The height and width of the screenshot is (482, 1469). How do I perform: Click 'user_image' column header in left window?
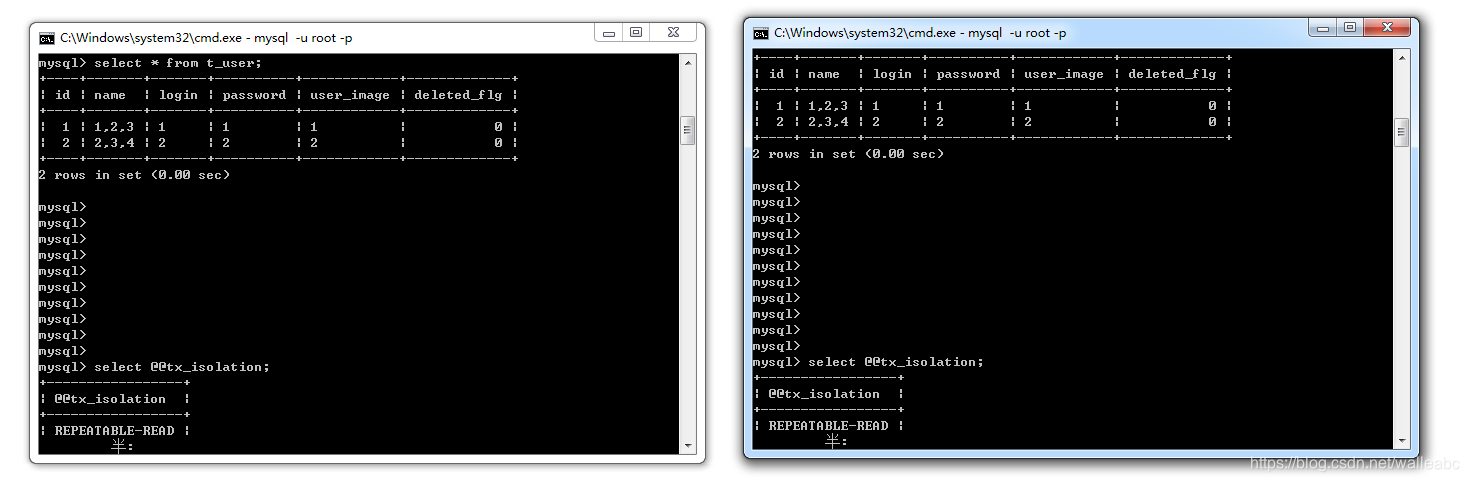[350, 95]
